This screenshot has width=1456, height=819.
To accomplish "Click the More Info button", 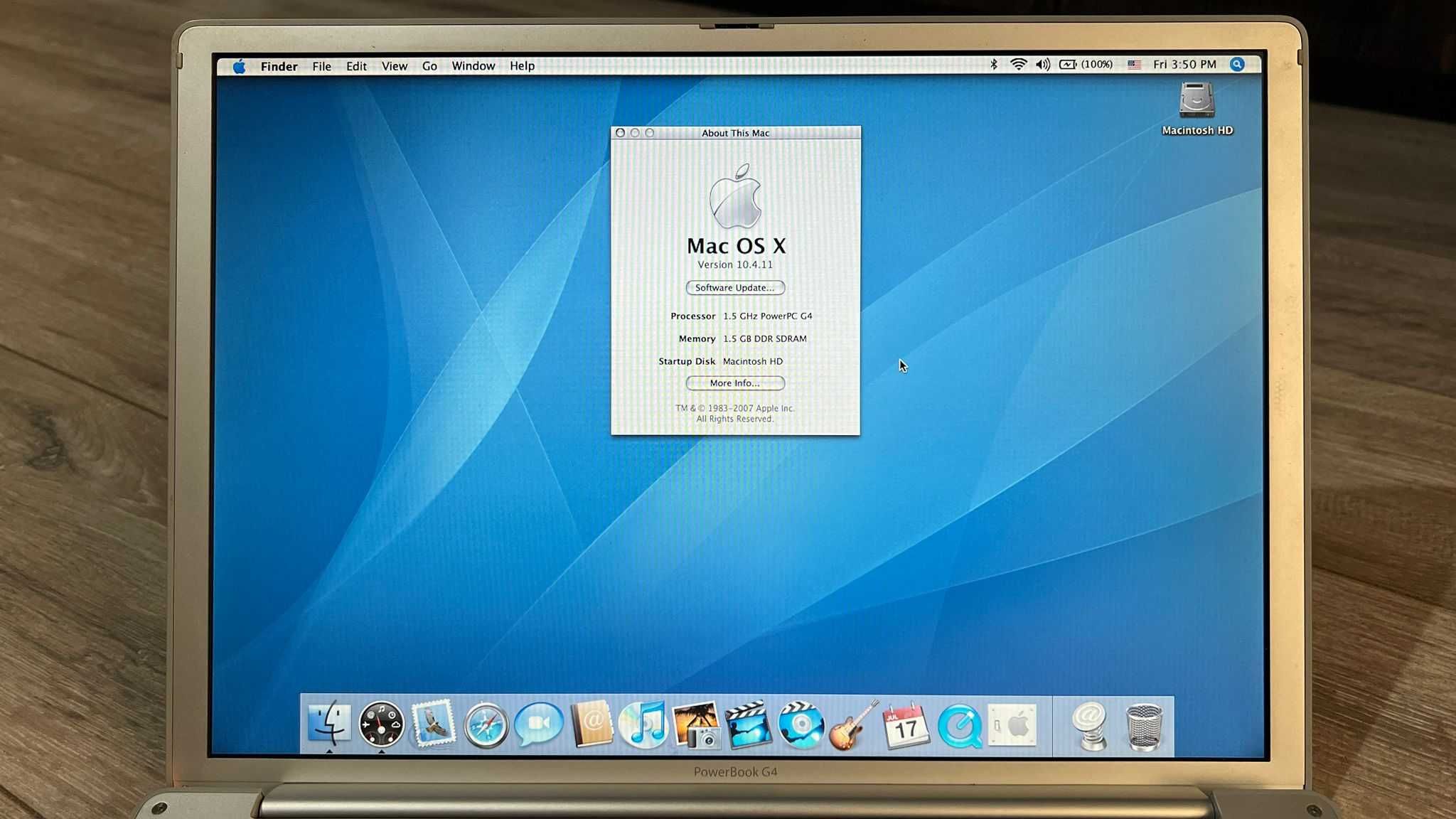I will [x=735, y=383].
